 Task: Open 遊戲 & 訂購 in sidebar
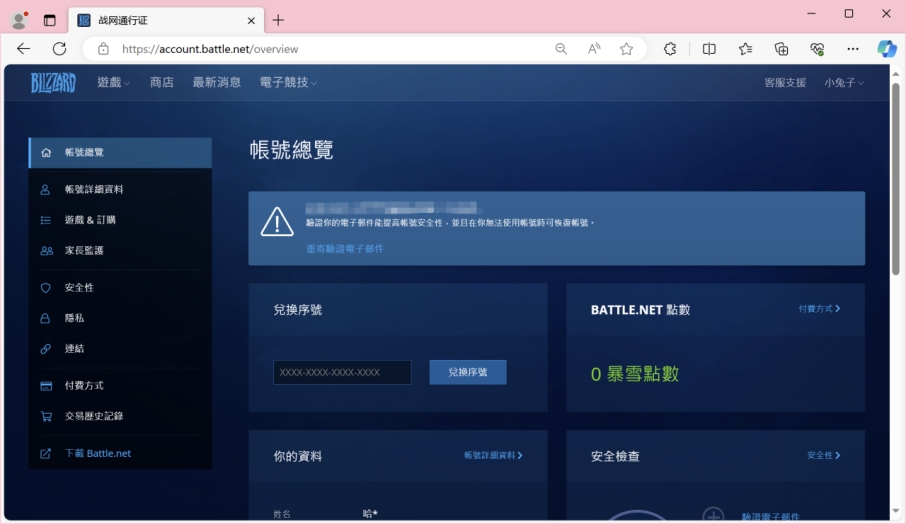click(120, 220)
